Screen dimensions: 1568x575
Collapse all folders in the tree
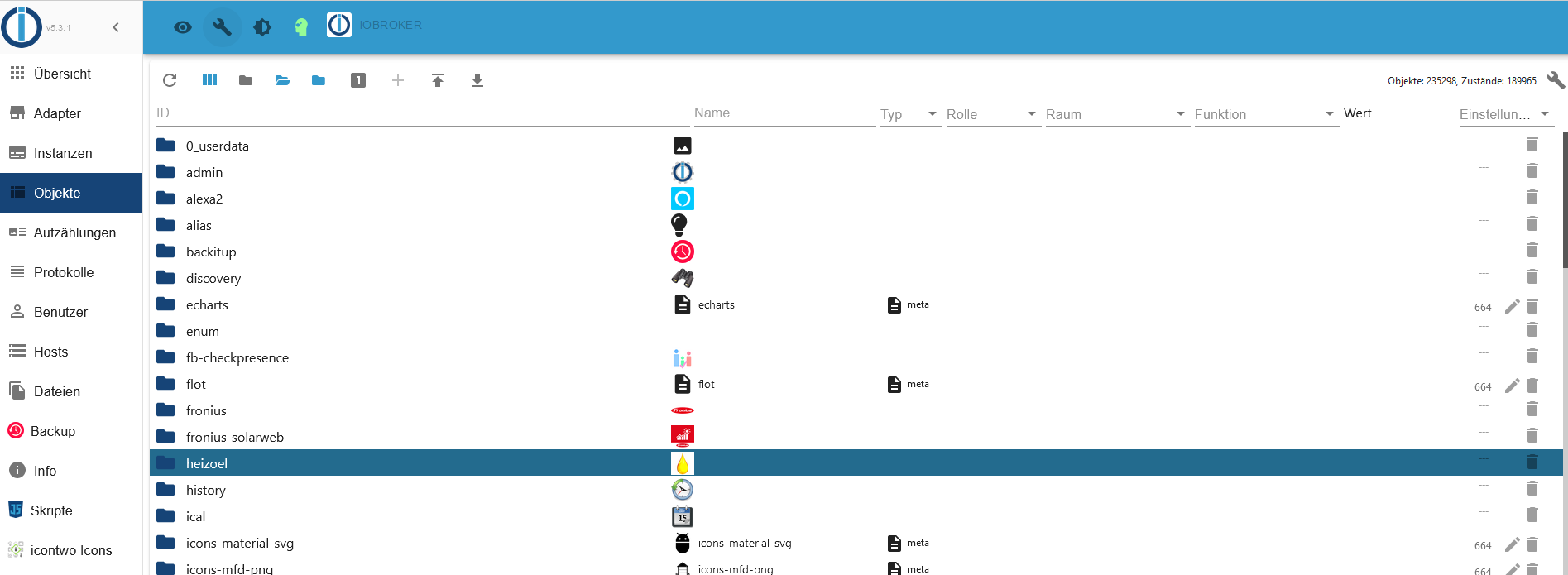coord(246,80)
